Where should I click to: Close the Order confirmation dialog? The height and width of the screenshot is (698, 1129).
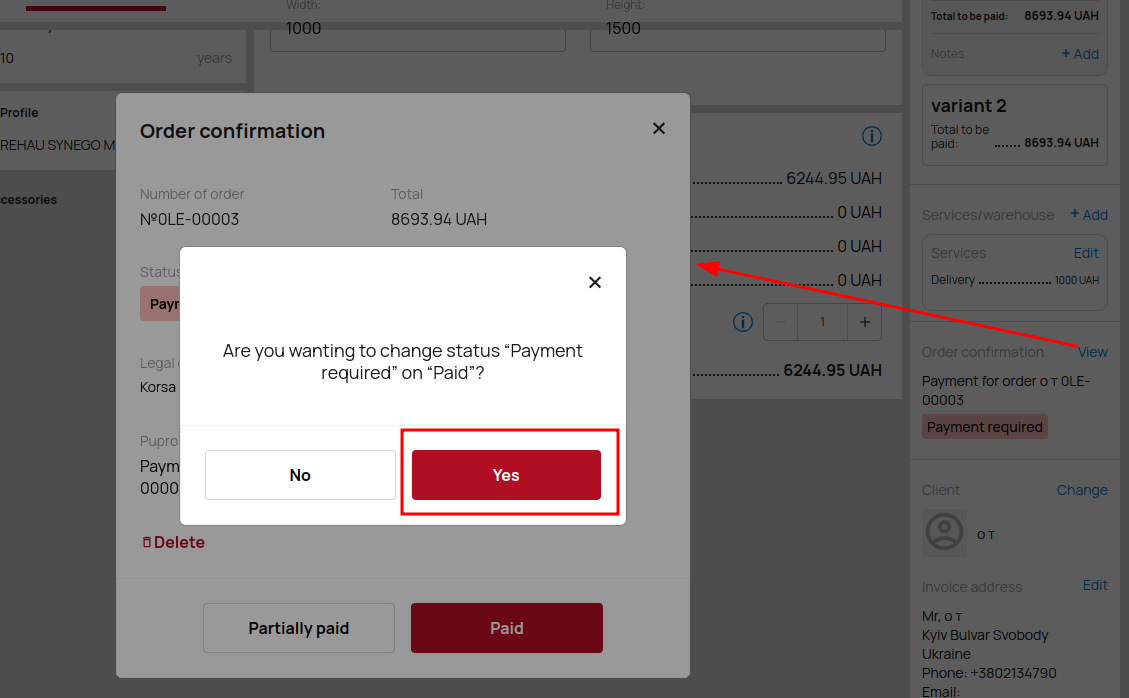point(659,128)
